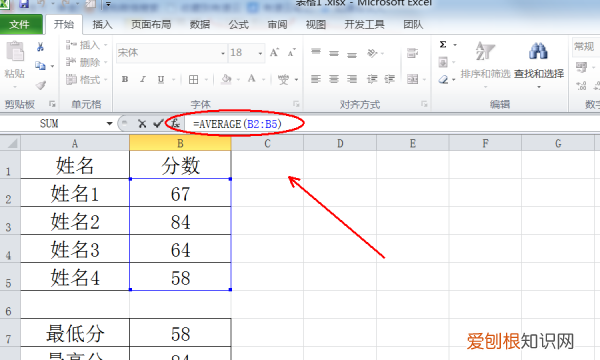
Task: Click the AutoSum sigma icon
Action: point(443,44)
